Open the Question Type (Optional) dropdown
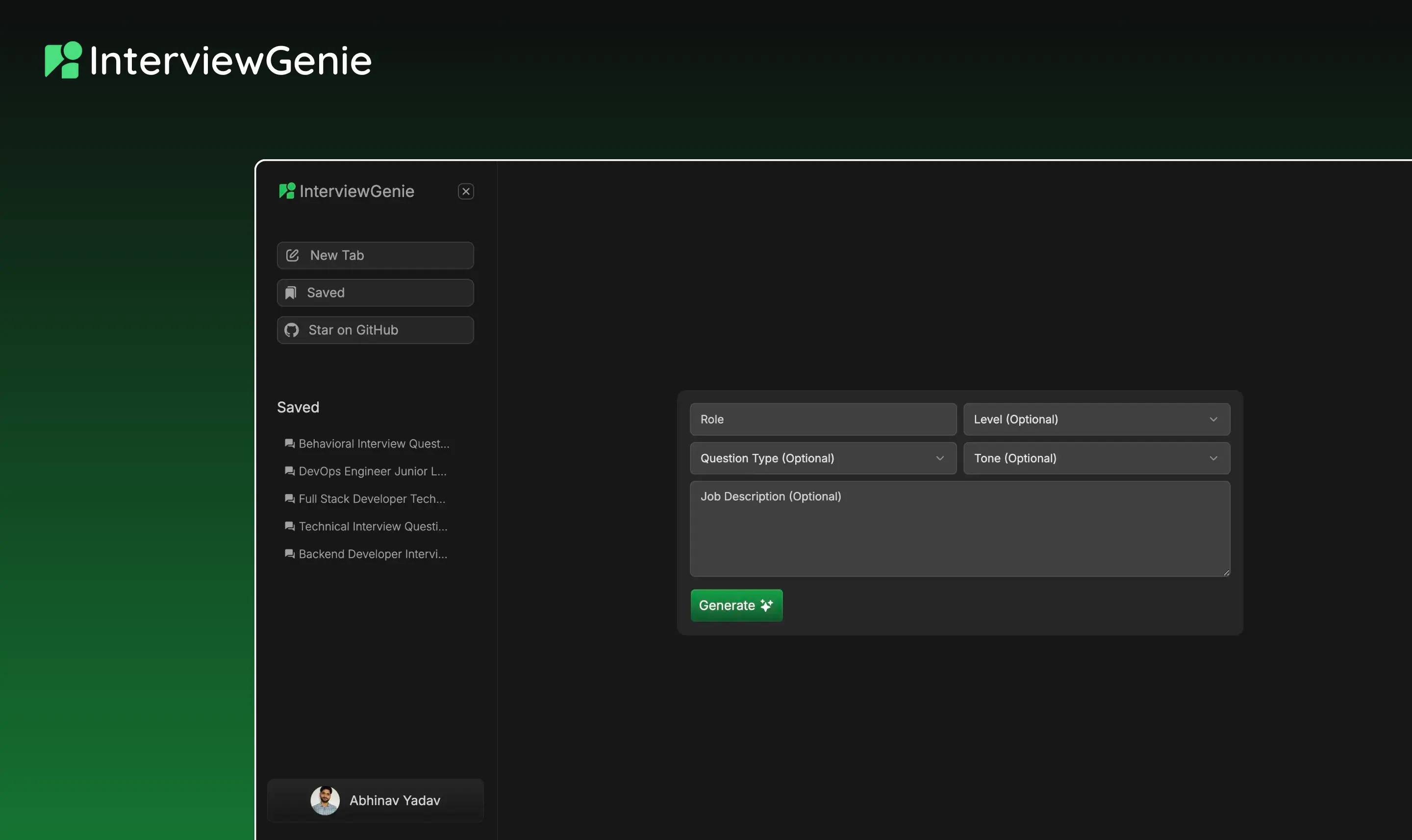Screen dimensions: 1412x840 pos(823,459)
